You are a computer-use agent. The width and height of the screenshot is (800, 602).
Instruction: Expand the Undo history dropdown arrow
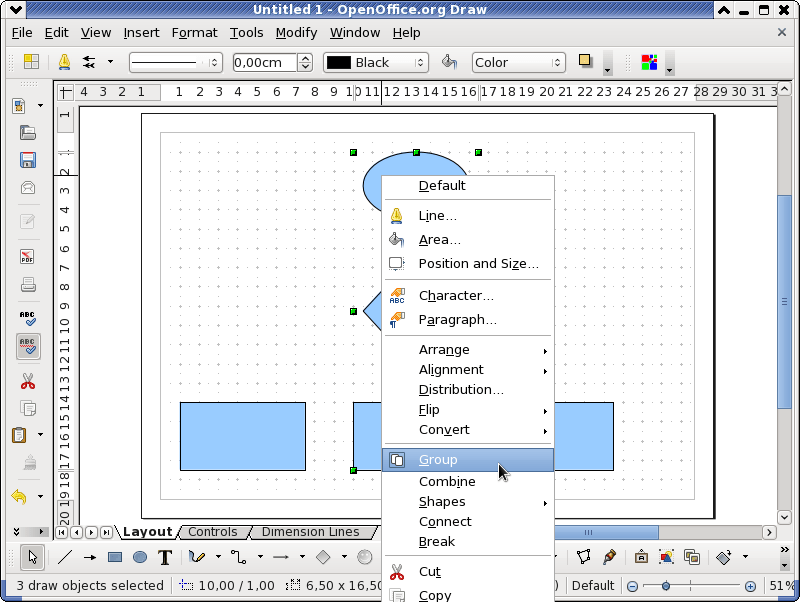40,496
